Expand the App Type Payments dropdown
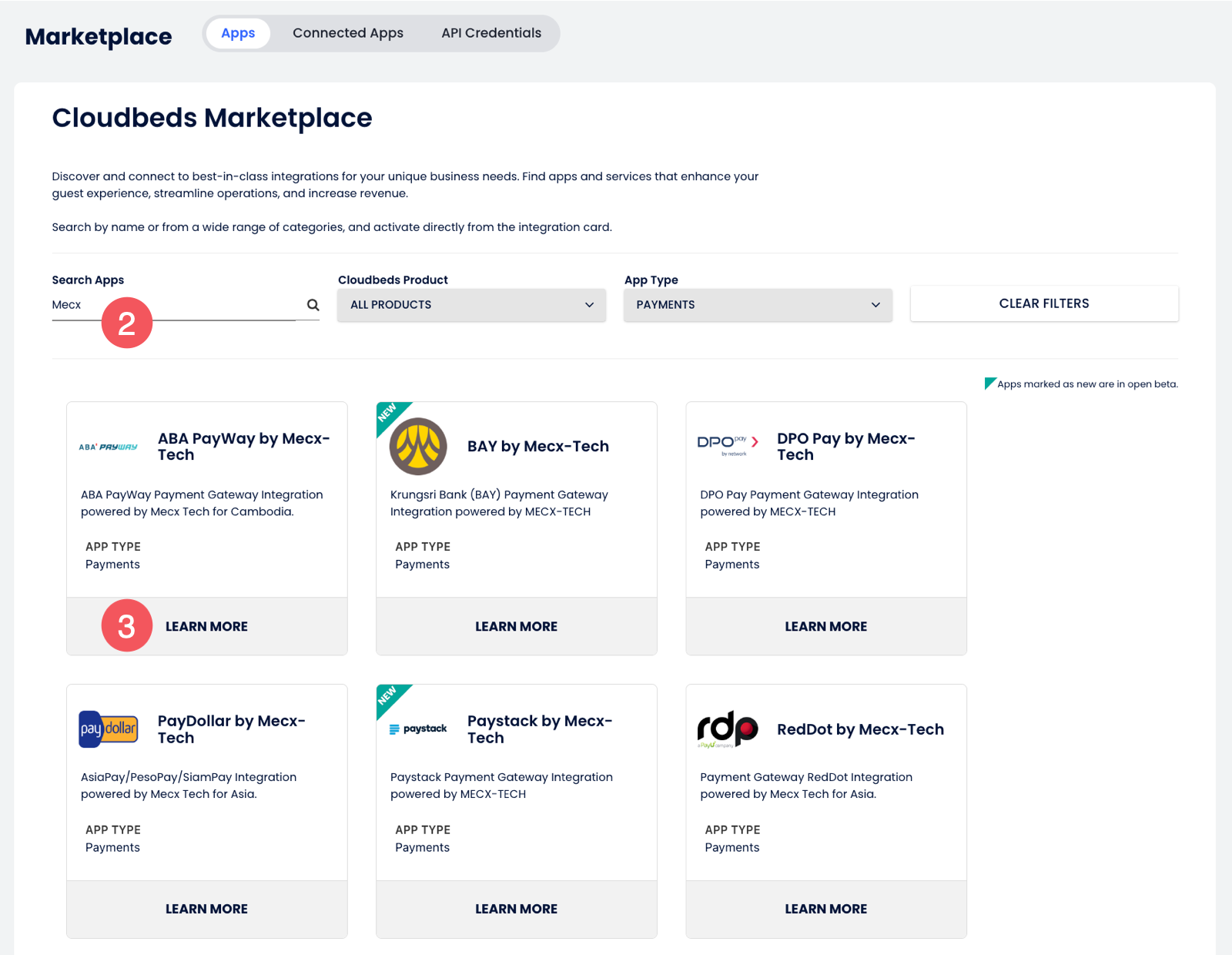This screenshot has height=955, width=1232. [758, 305]
